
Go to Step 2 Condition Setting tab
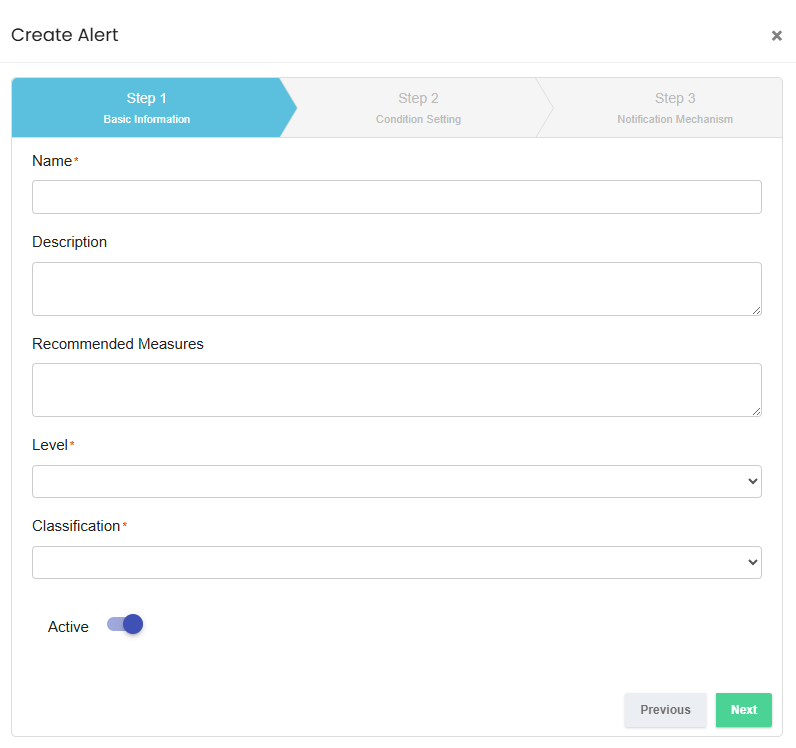(x=418, y=108)
